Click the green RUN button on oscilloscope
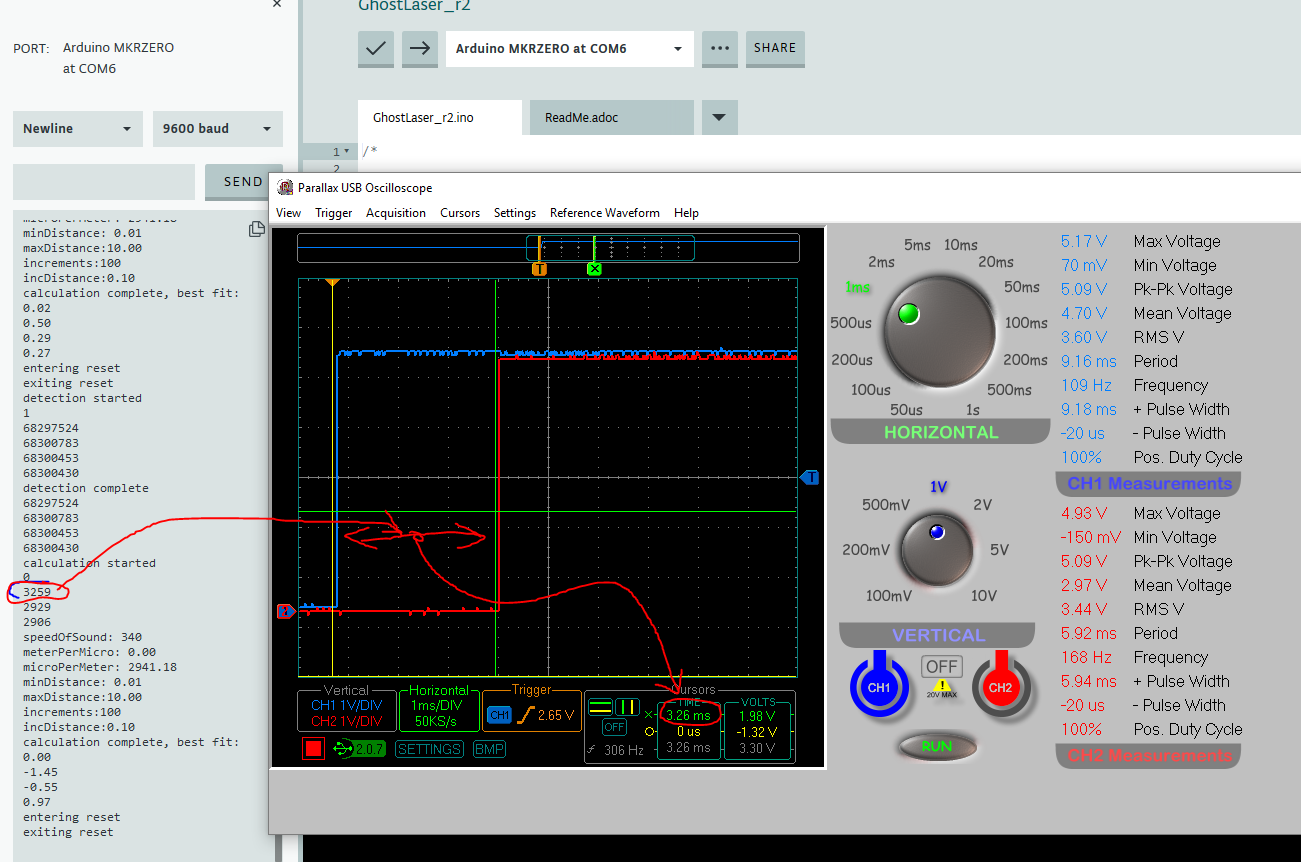 click(937, 746)
